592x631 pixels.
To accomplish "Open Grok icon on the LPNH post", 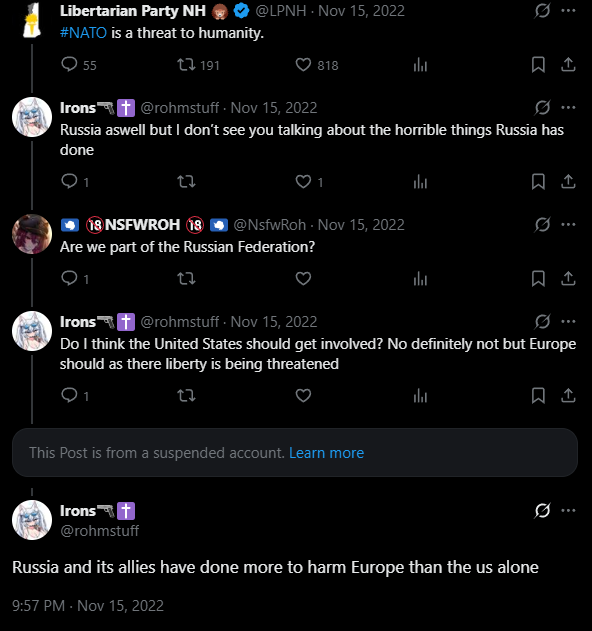I will (542, 11).
